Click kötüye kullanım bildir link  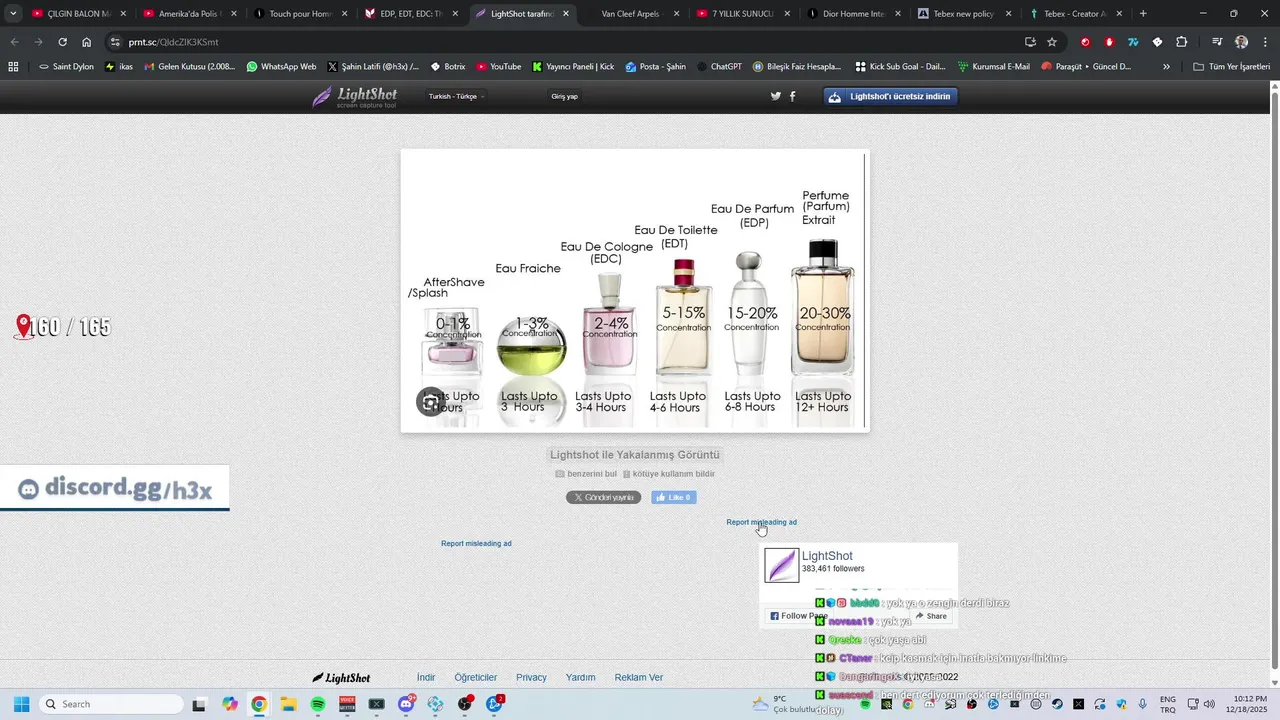tap(669, 474)
